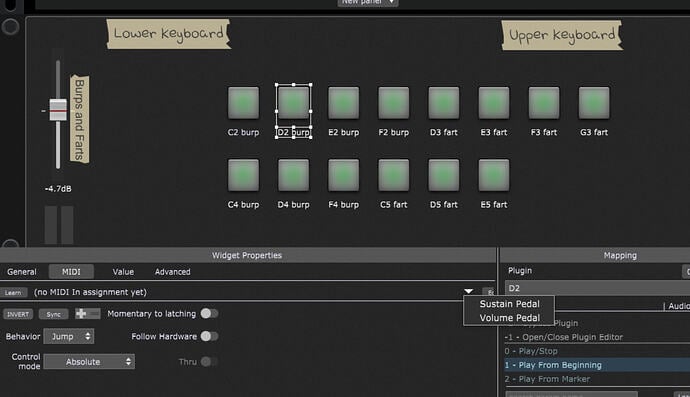The height and width of the screenshot is (397, 690).
Task: Open the Behavior Jump dropdown
Action: pos(69,336)
